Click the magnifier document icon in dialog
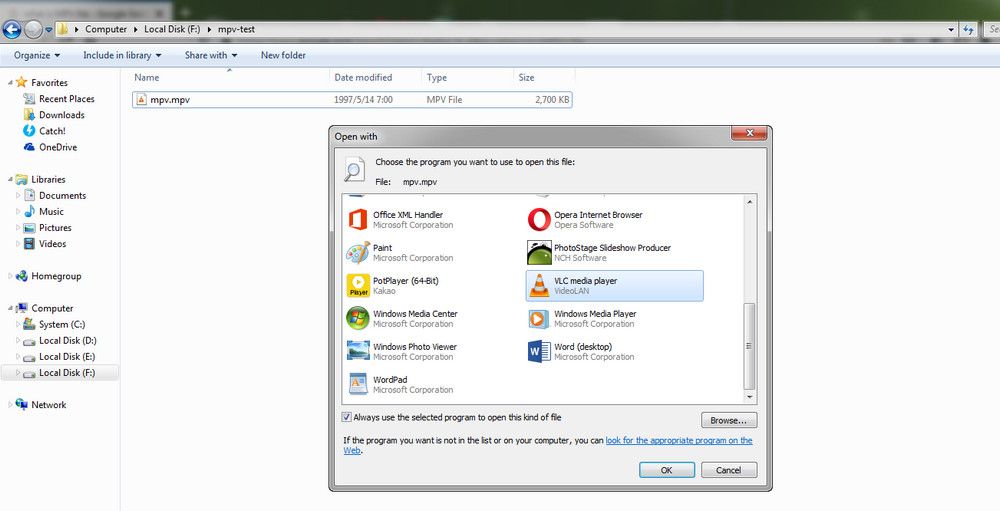The image size is (1000, 511). point(354,170)
